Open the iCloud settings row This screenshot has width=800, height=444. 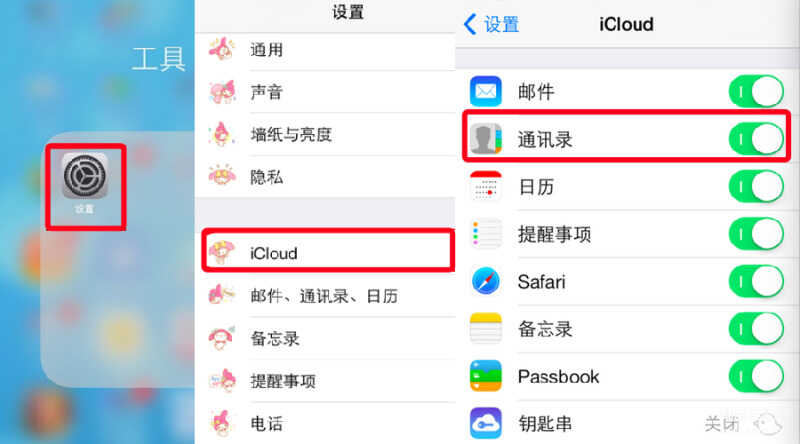pyautogui.click(x=328, y=253)
